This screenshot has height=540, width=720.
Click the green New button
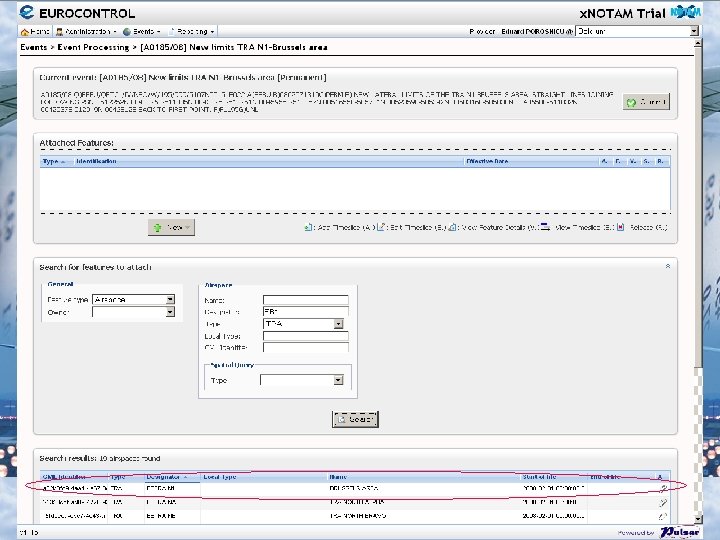pyautogui.click(x=171, y=227)
